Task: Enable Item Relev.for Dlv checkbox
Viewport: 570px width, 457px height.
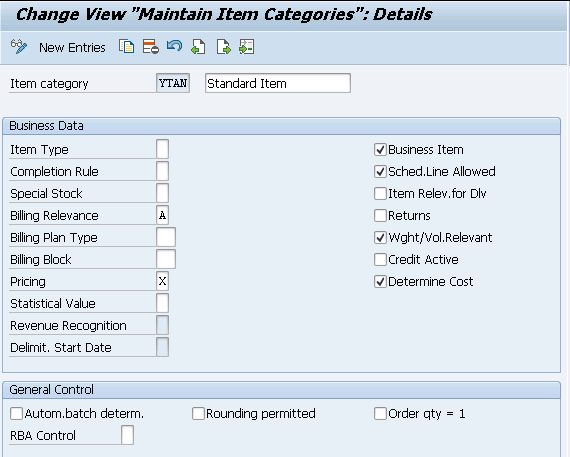Action: pos(380,193)
